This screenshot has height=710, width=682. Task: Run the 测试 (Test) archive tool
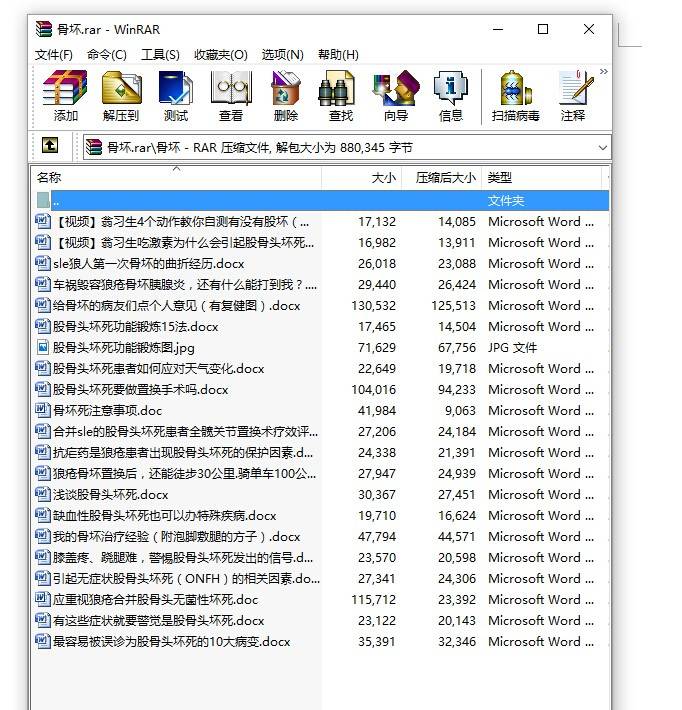tap(176, 96)
